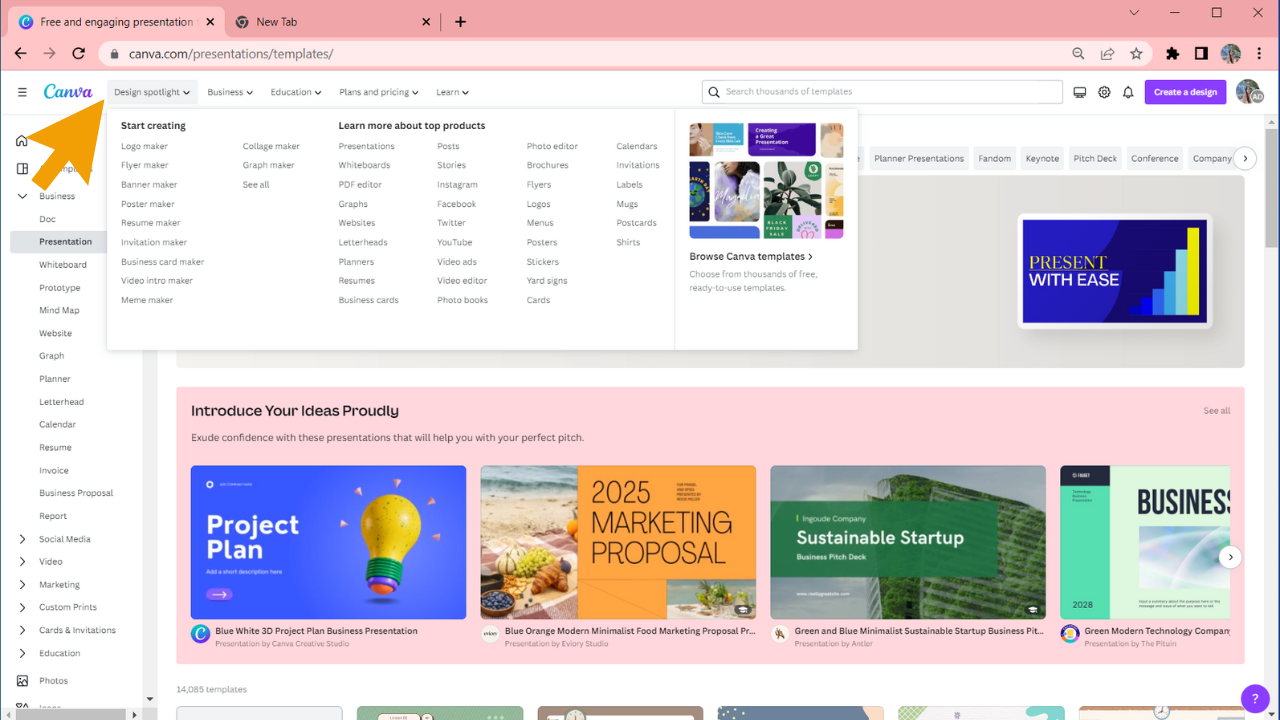This screenshot has width=1280, height=720.
Task: Select the Pitch Deck tag
Action: point(1095,158)
